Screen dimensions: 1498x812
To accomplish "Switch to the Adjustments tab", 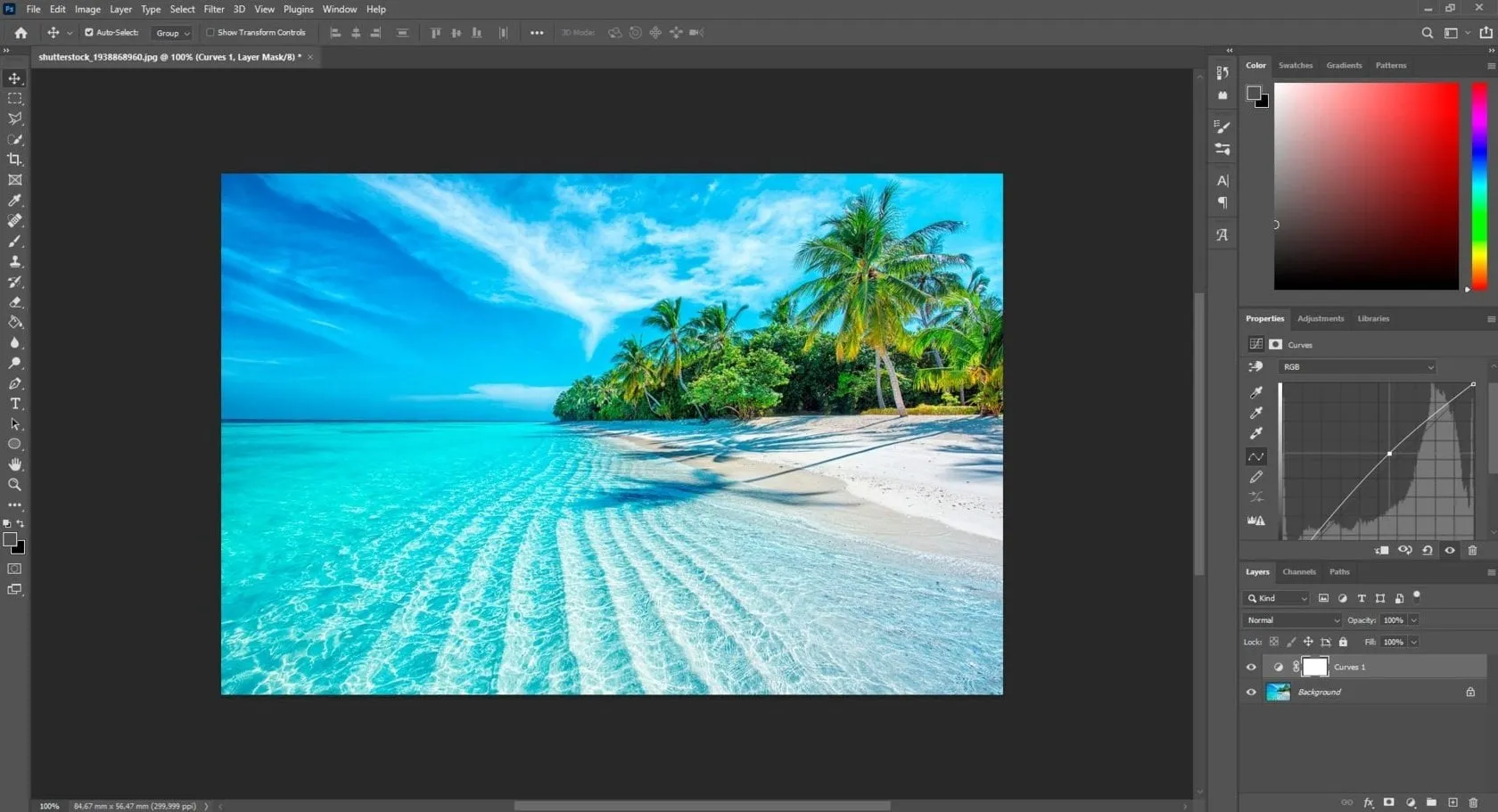I will pyautogui.click(x=1320, y=318).
